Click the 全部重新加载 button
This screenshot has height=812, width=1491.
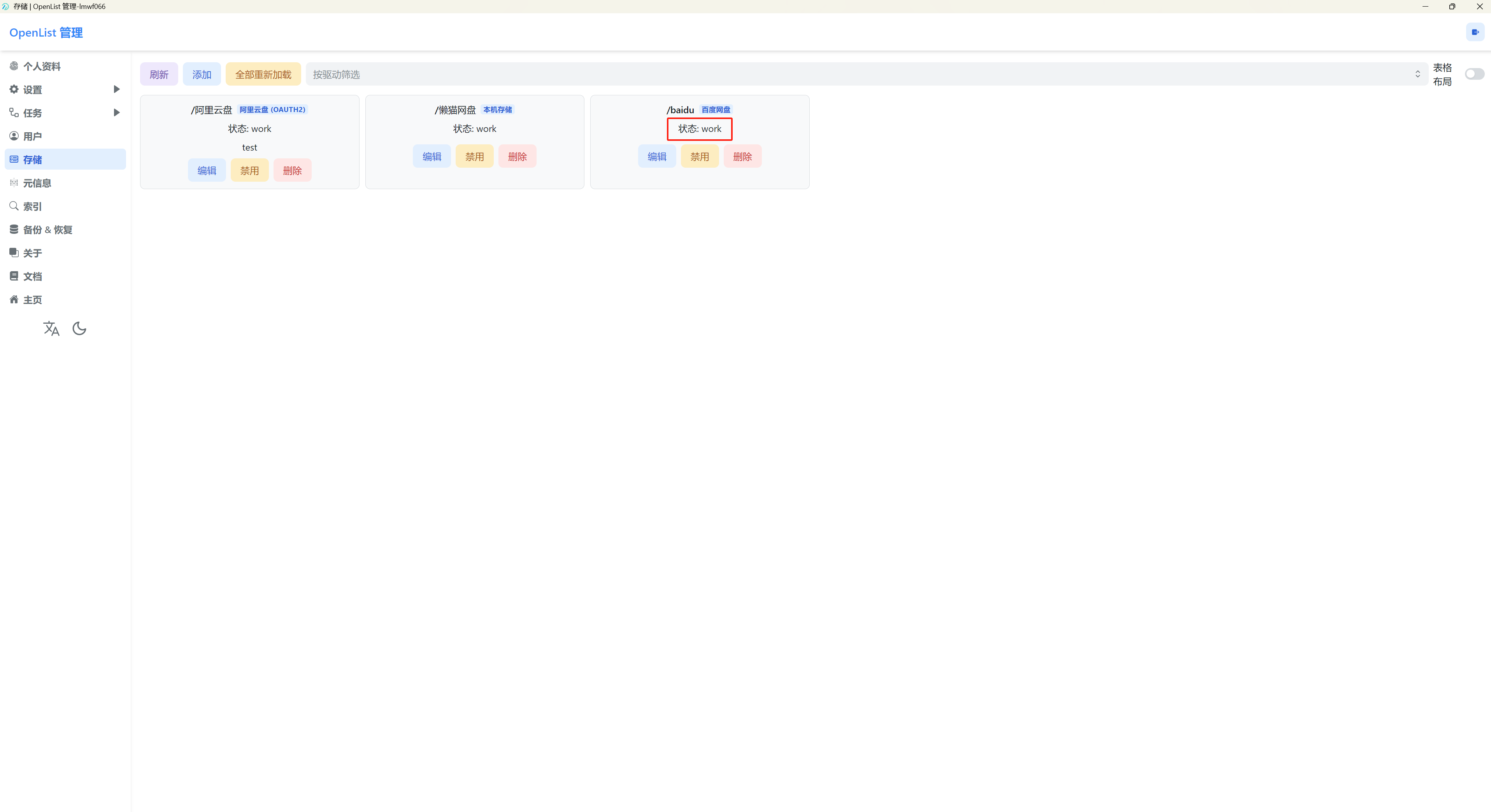263,74
